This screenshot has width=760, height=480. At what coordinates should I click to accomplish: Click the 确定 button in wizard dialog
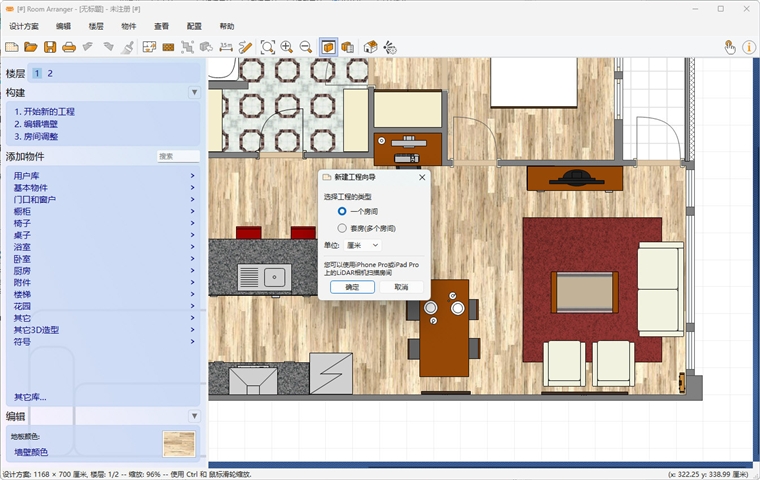coord(352,287)
